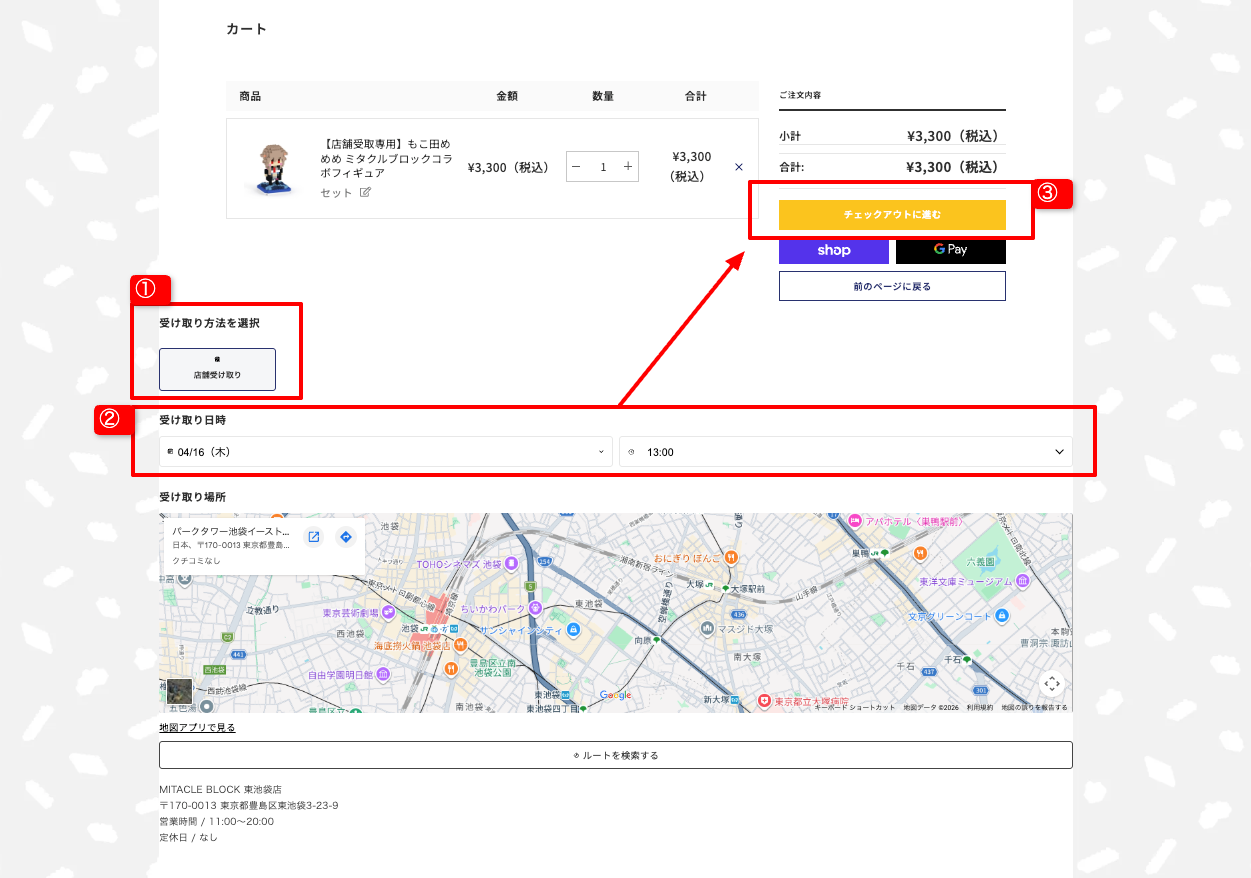The image size is (1251, 878).
Task: Click the 数量 column header
Action: click(x=603, y=96)
